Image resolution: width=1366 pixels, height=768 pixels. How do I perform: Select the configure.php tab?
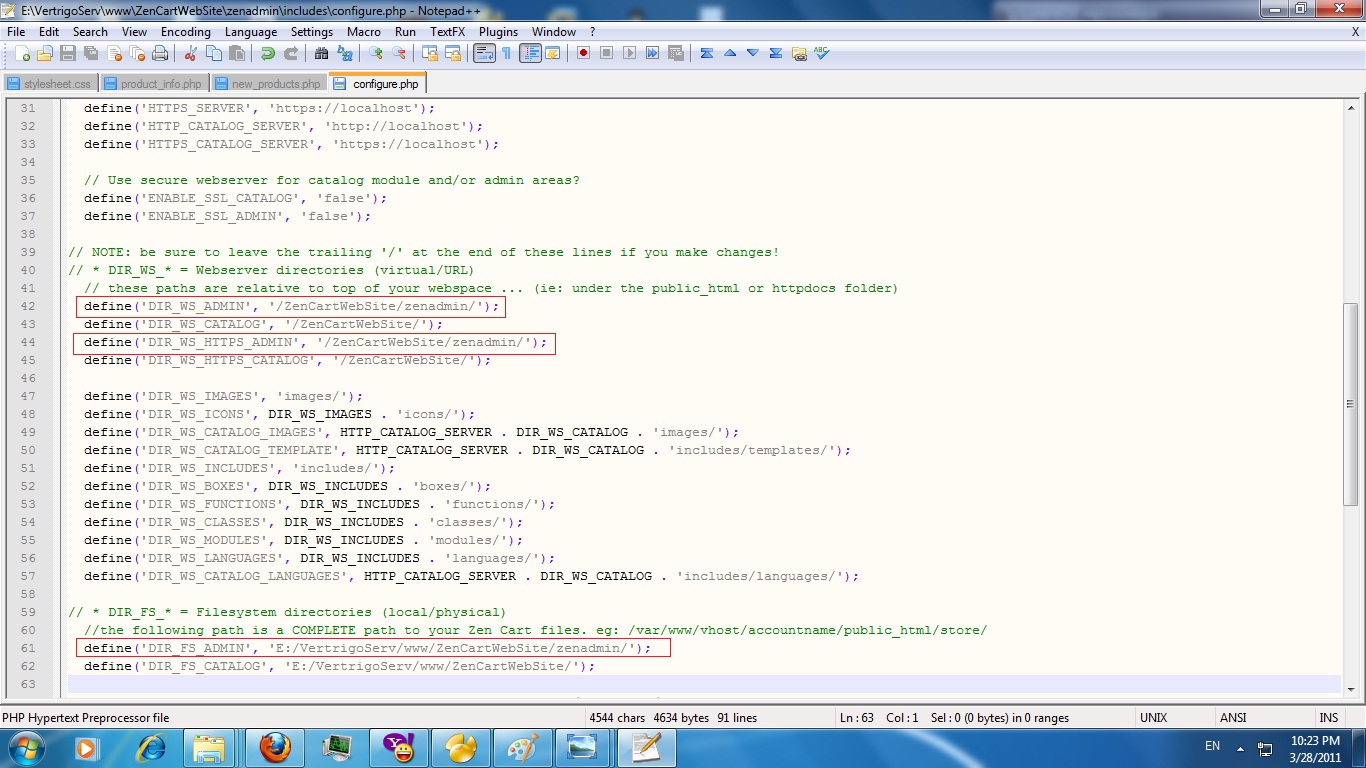(377, 83)
